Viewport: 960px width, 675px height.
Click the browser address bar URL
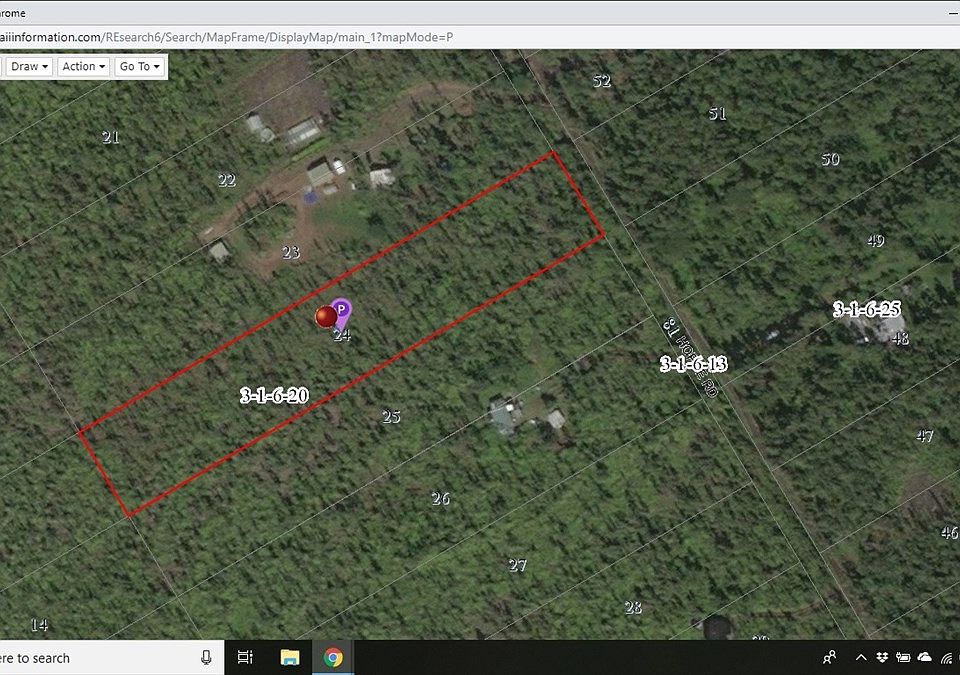click(x=227, y=37)
